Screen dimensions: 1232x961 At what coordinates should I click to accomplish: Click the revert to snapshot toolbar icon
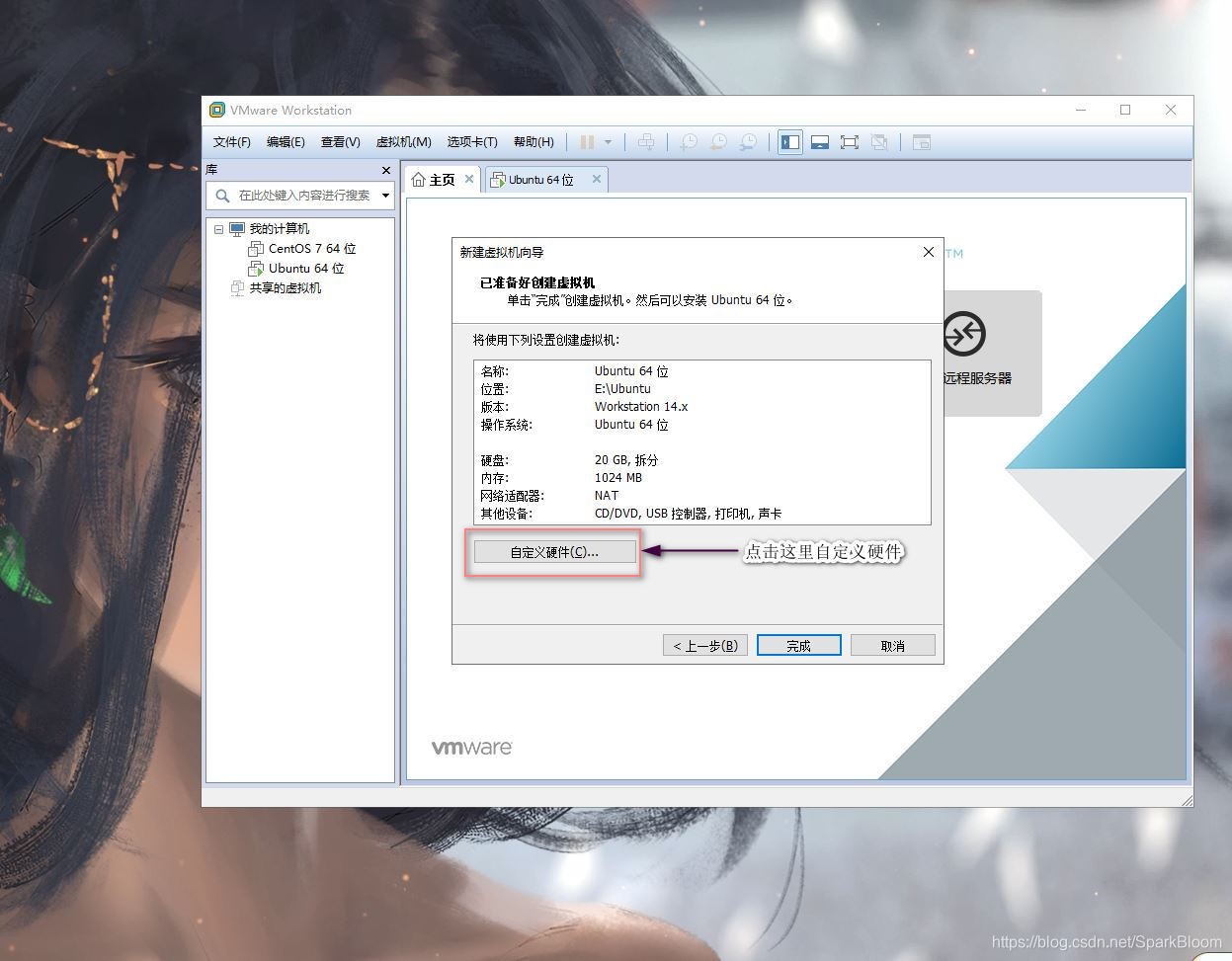719,142
